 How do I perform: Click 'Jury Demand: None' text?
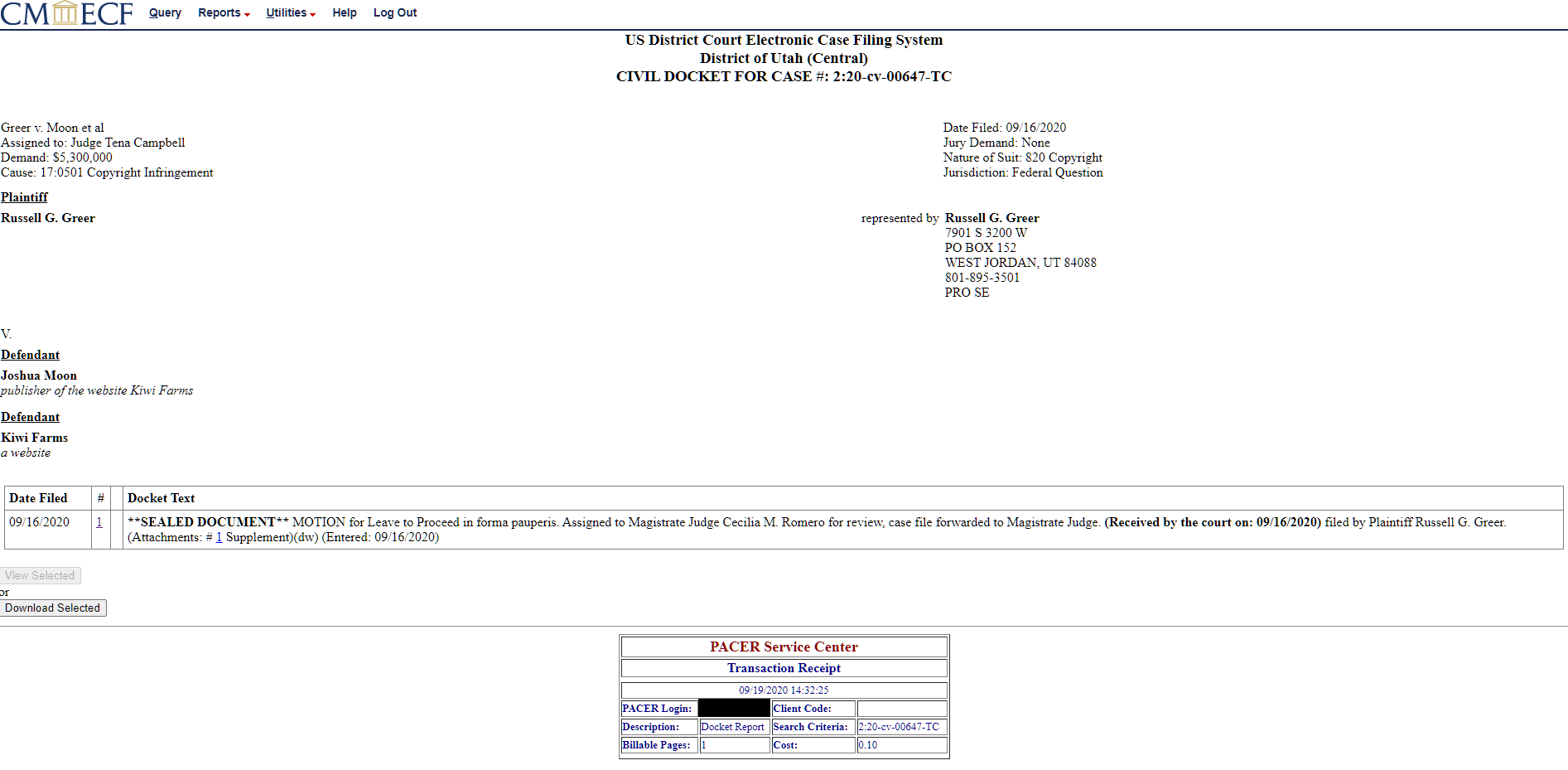996,143
